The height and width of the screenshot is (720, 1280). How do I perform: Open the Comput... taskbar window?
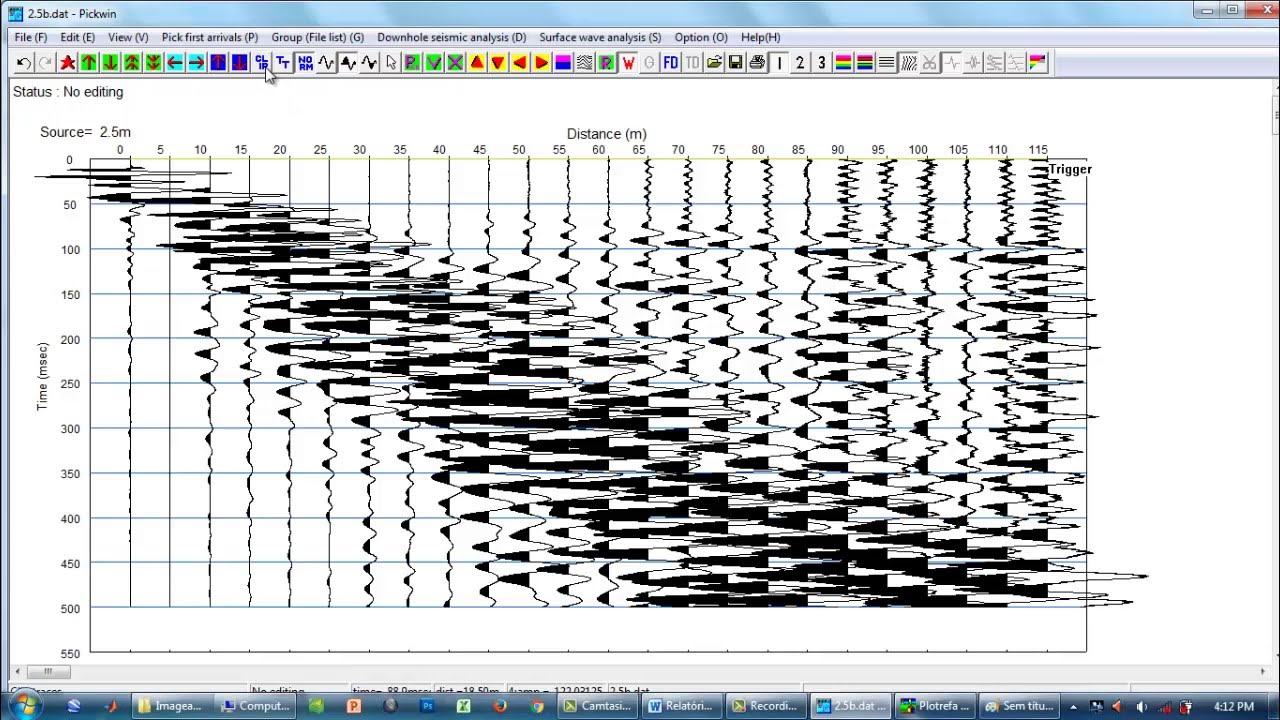click(256, 706)
